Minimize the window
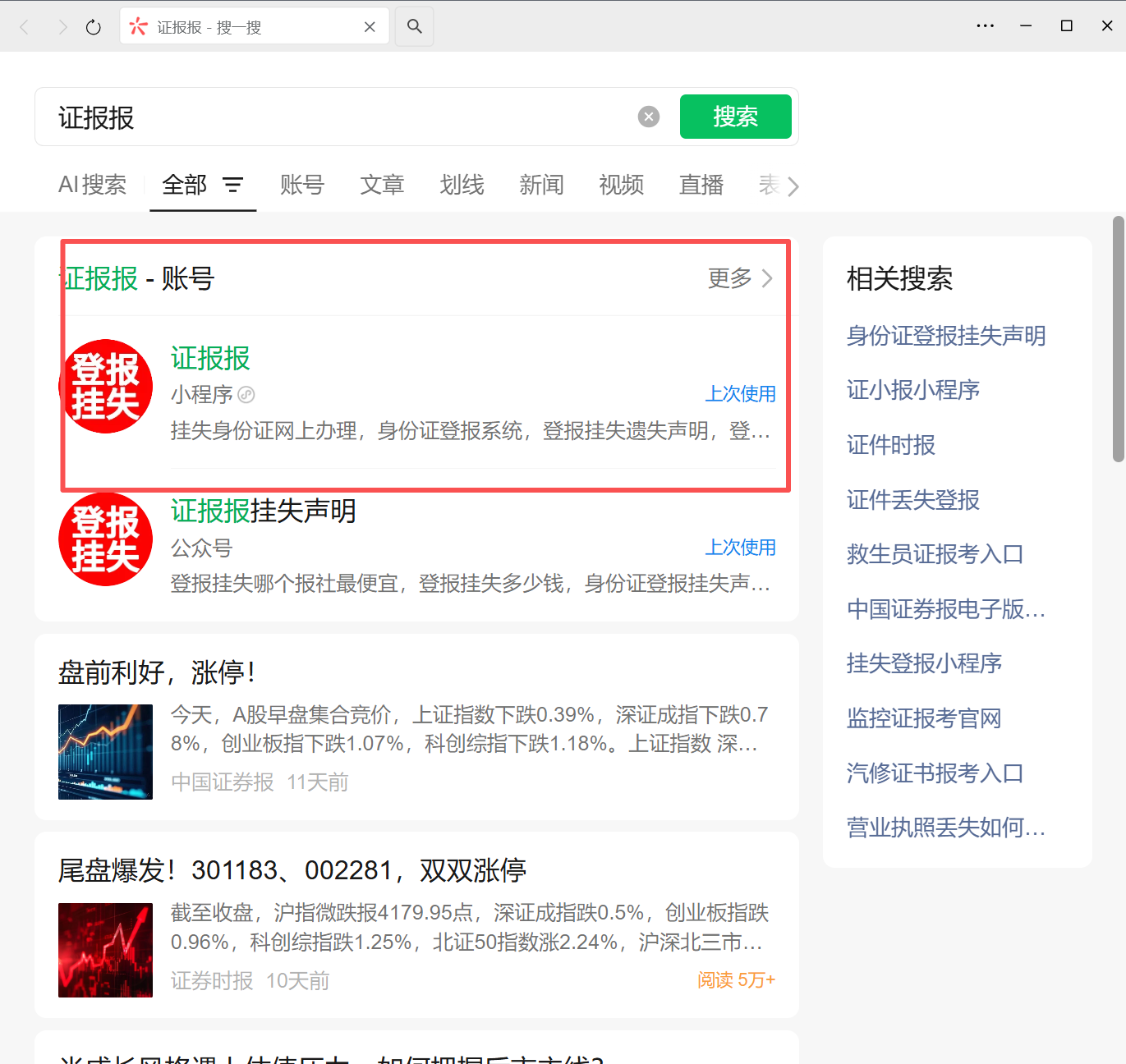This screenshot has height=1064, width=1126. pyautogui.click(x=1026, y=26)
